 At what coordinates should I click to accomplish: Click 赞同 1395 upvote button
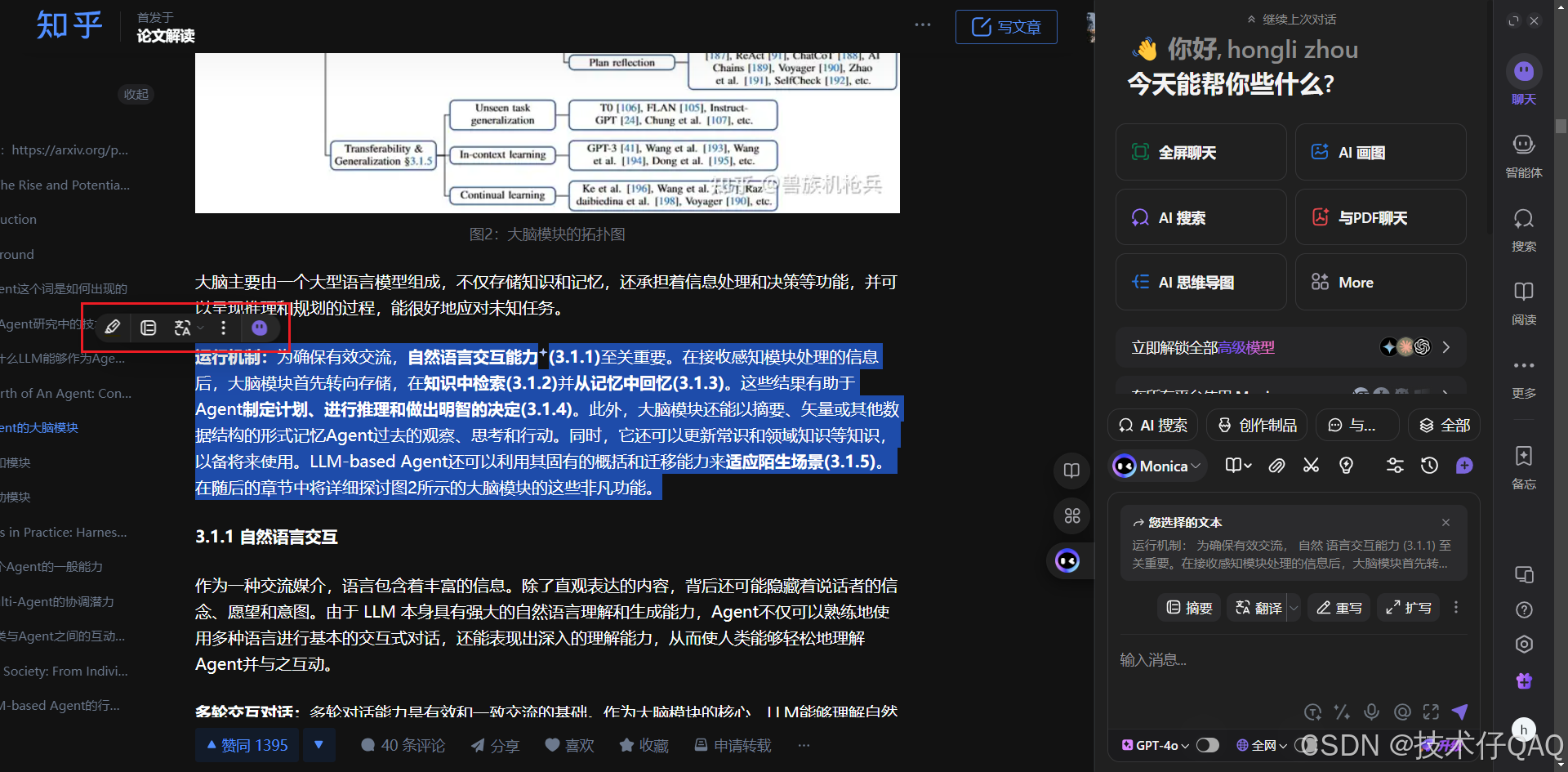(247, 745)
